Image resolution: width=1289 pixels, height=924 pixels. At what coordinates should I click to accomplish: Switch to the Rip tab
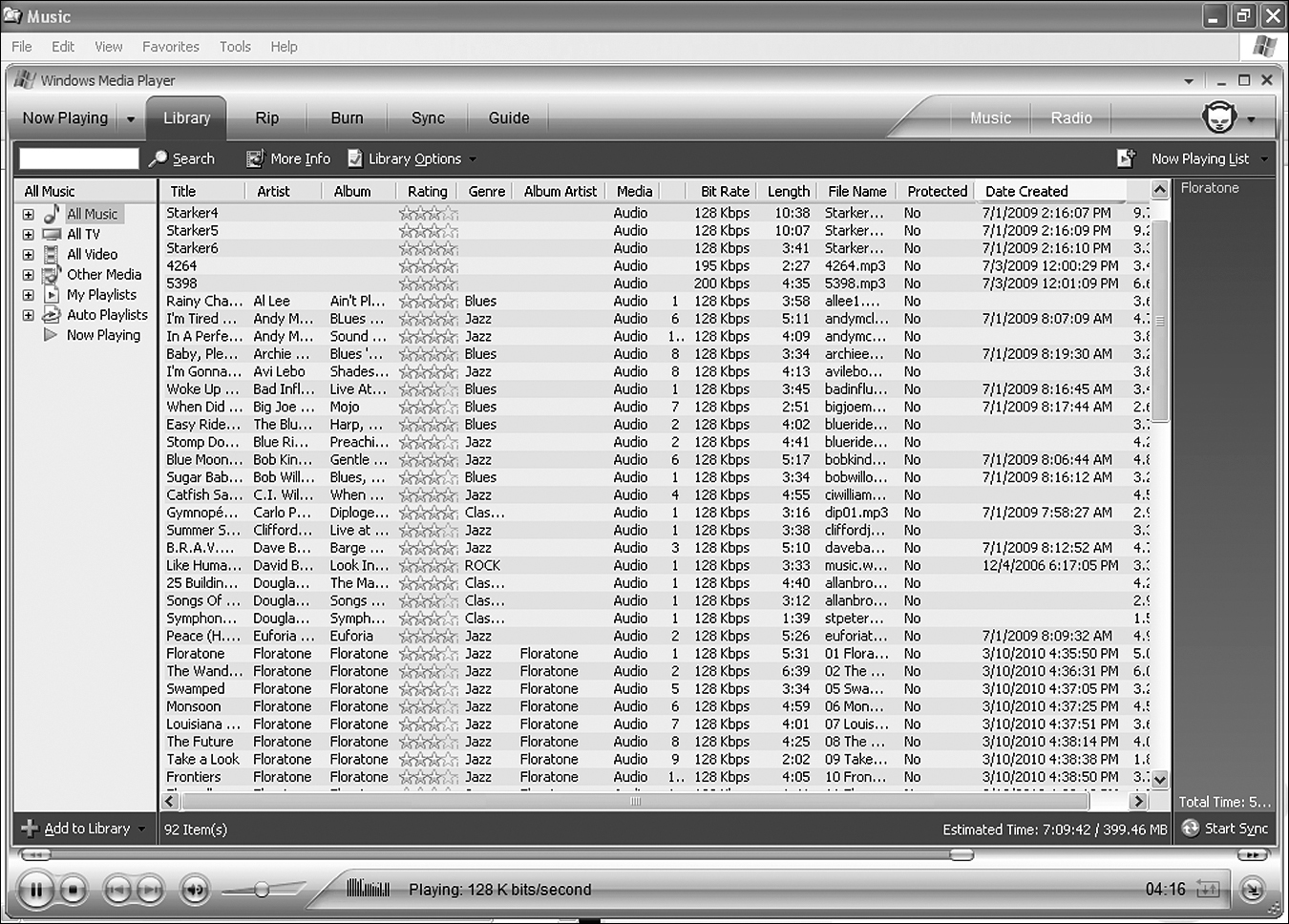point(267,118)
